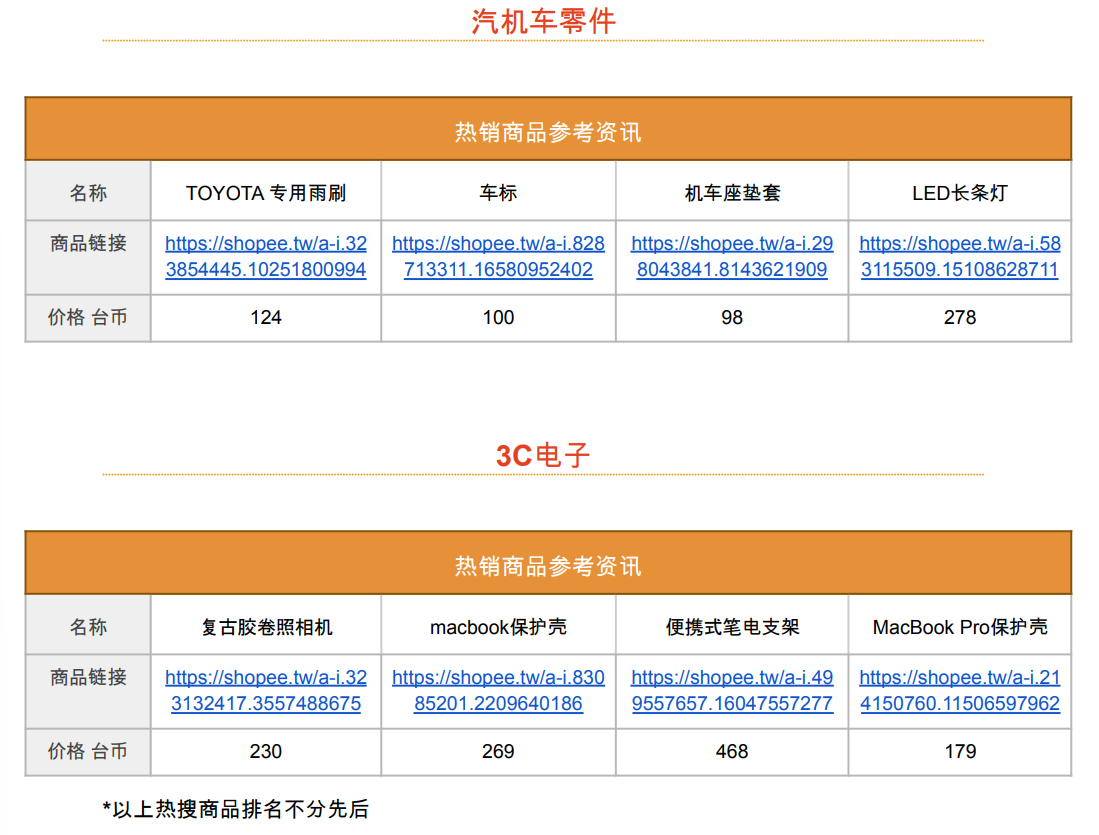The width and height of the screenshot is (1099, 835).
Task: Open the 复古胶卷照相机 Shopee link
Action: coord(265,691)
